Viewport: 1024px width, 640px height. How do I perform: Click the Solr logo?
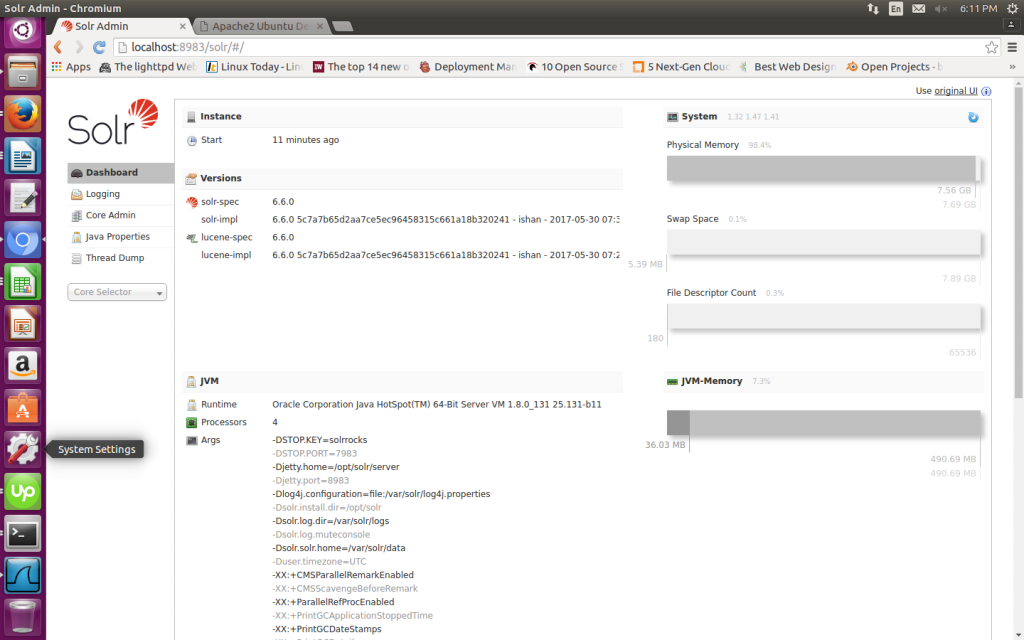113,122
